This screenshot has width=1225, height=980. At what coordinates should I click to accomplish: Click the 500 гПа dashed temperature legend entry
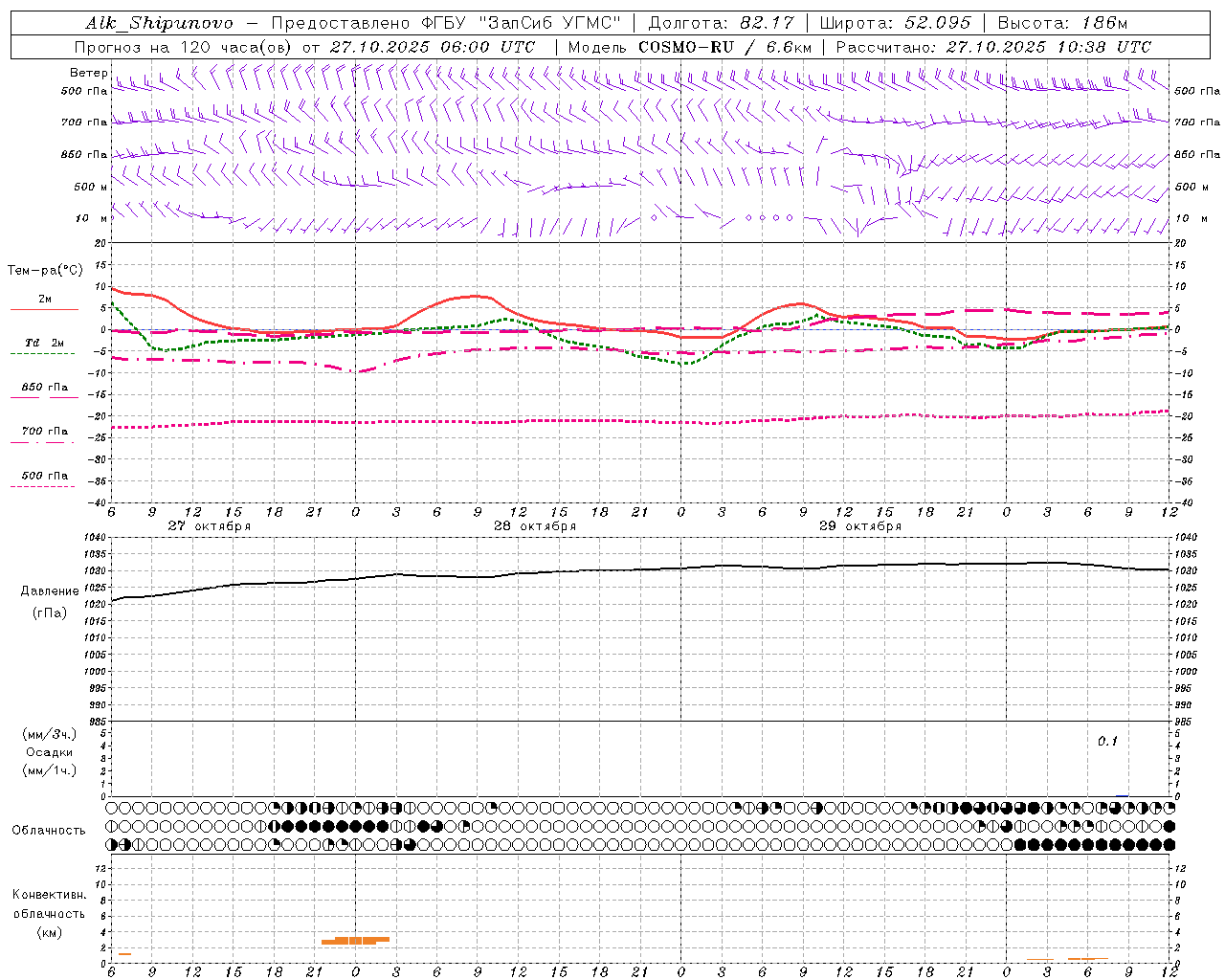(44, 477)
